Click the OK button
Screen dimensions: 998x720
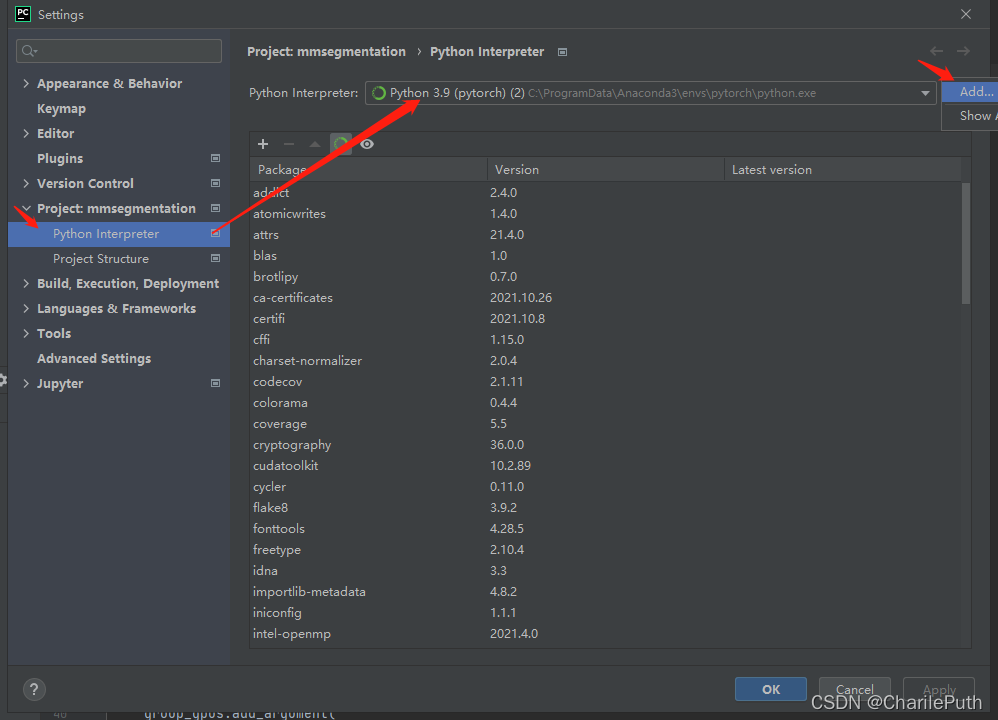click(x=771, y=689)
